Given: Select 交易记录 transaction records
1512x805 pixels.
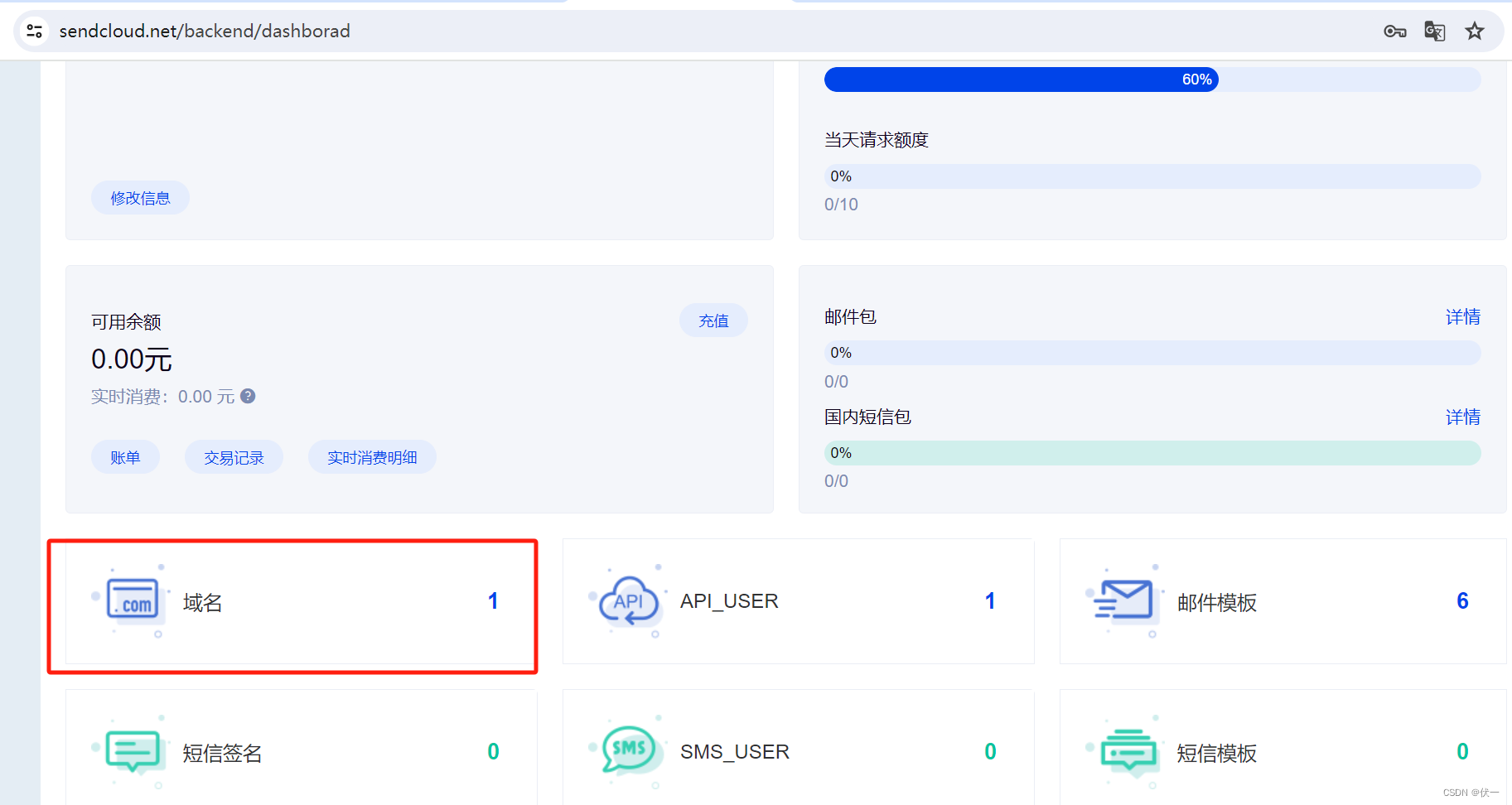Looking at the screenshot, I should [233, 456].
